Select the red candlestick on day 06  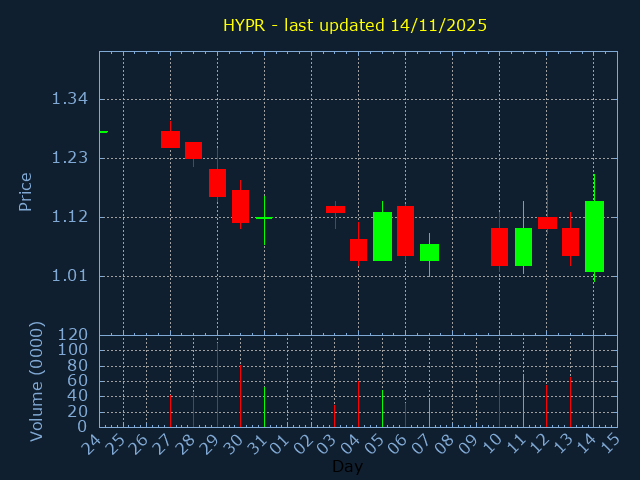tap(405, 231)
